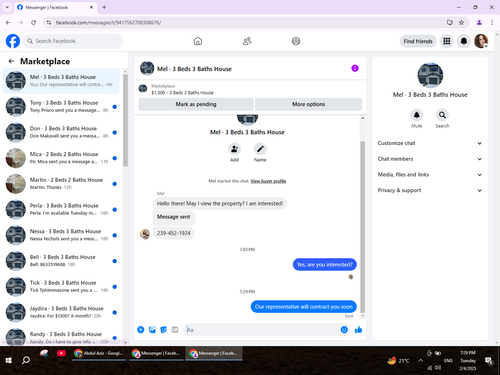Click the house profile thumbnail in right panel
Screen dimensions: 500x375
pos(430,75)
